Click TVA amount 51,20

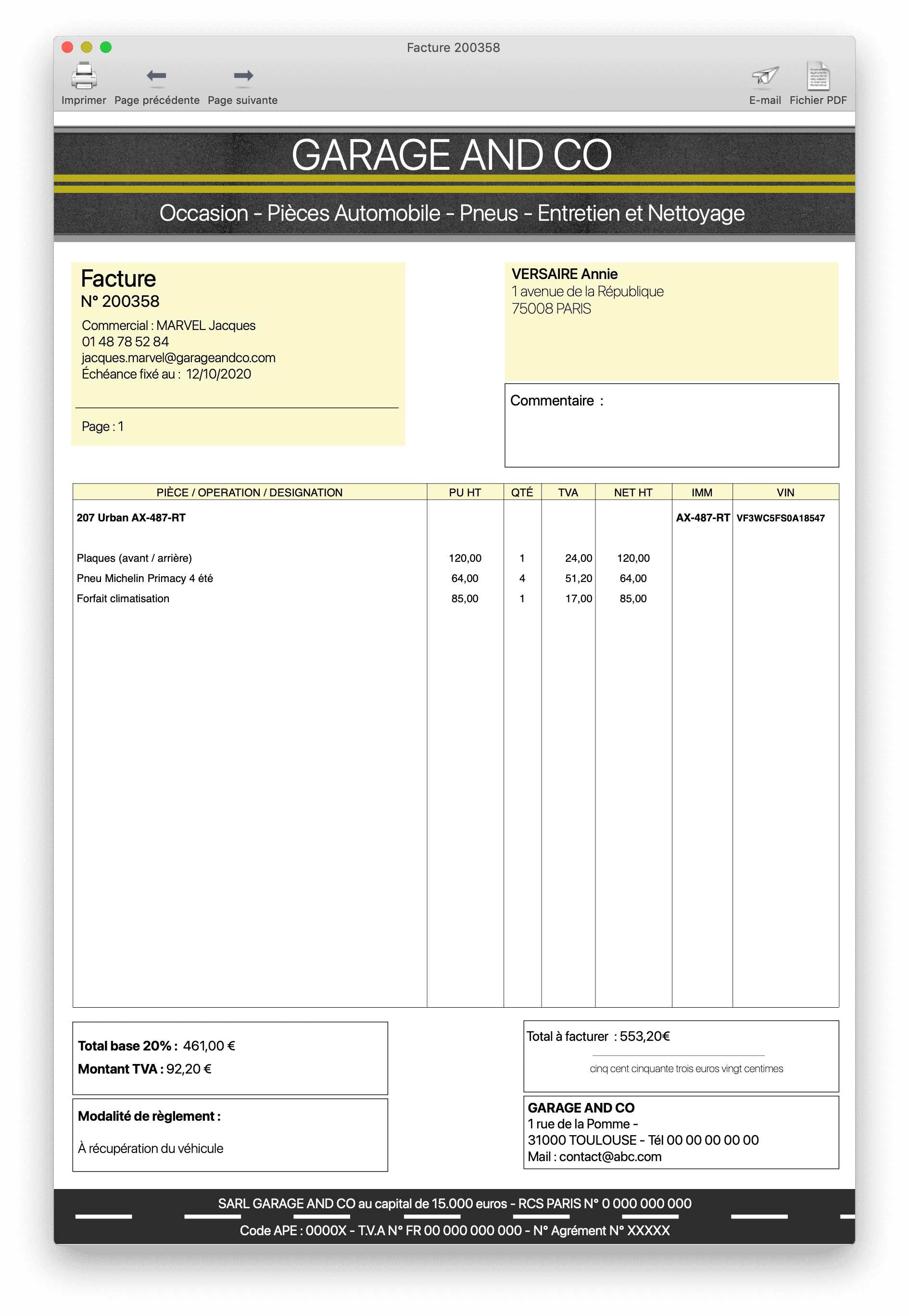(x=578, y=578)
